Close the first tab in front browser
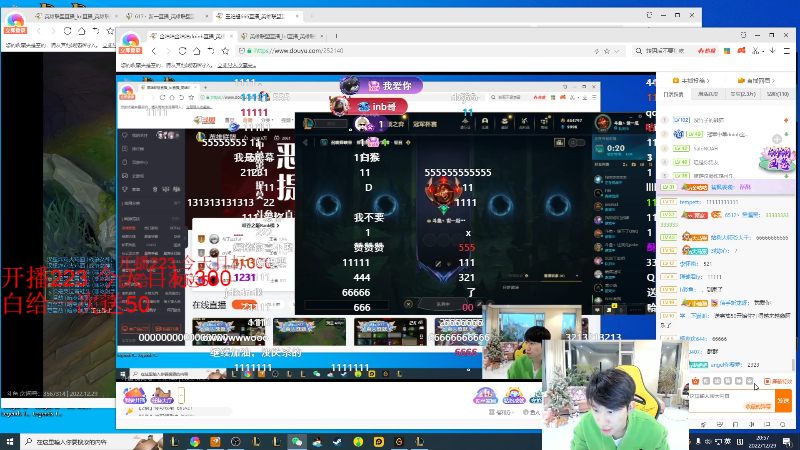Image resolution: width=800 pixels, height=450 pixels. [x=231, y=36]
